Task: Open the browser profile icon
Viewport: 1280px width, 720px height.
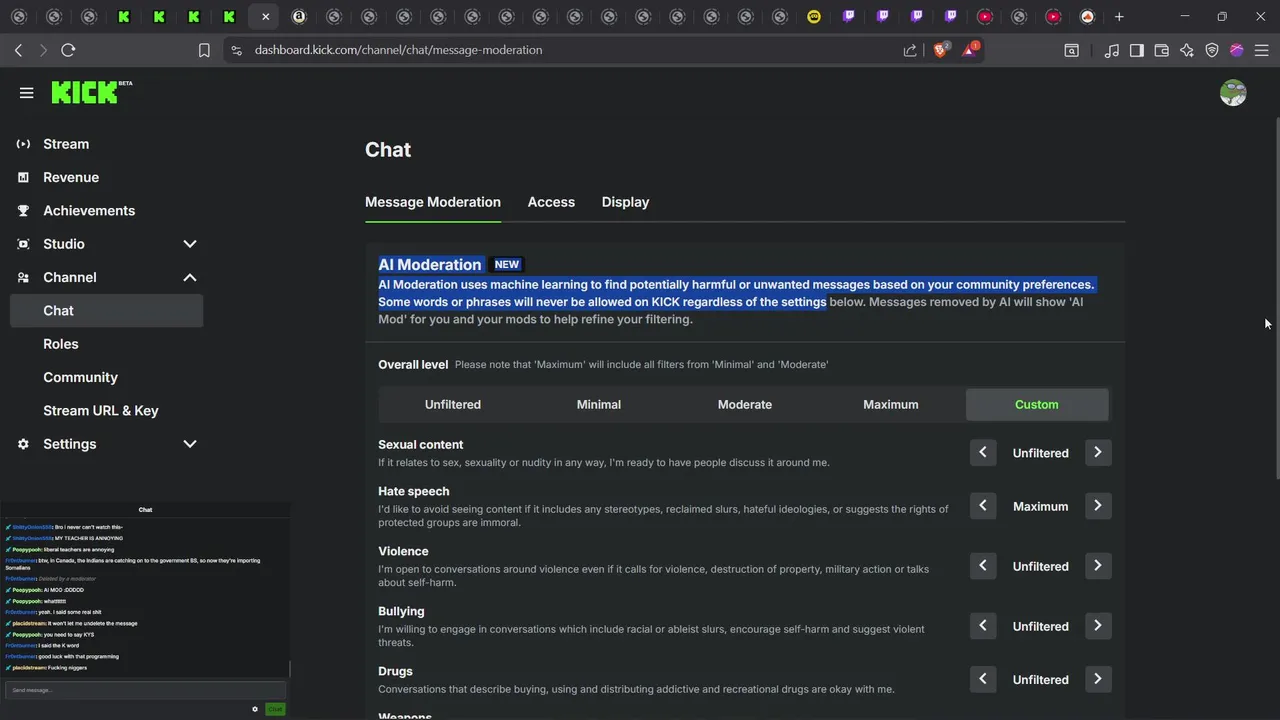Action: 1237,50
